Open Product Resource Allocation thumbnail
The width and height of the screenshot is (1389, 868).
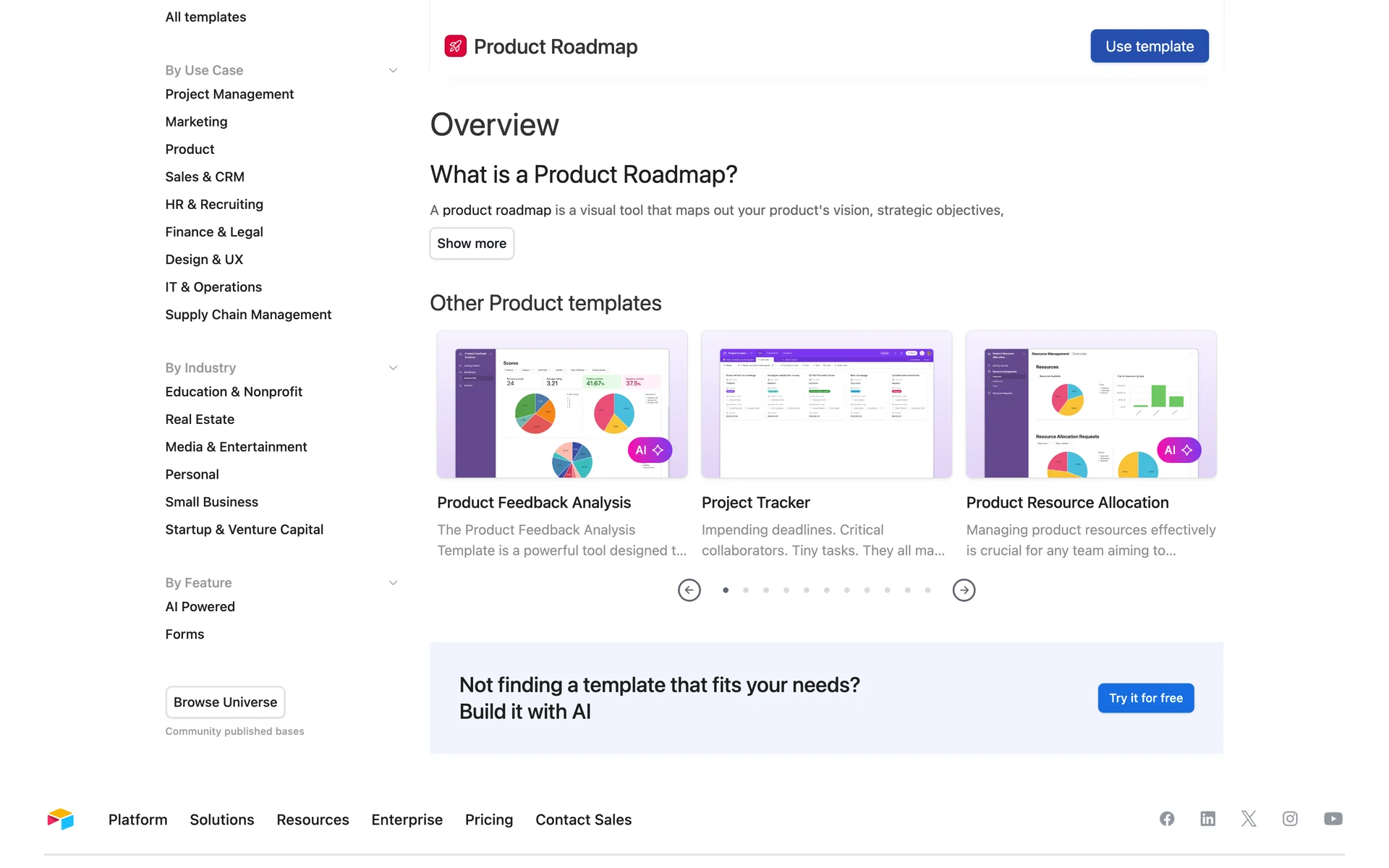[x=1090, y=404]
